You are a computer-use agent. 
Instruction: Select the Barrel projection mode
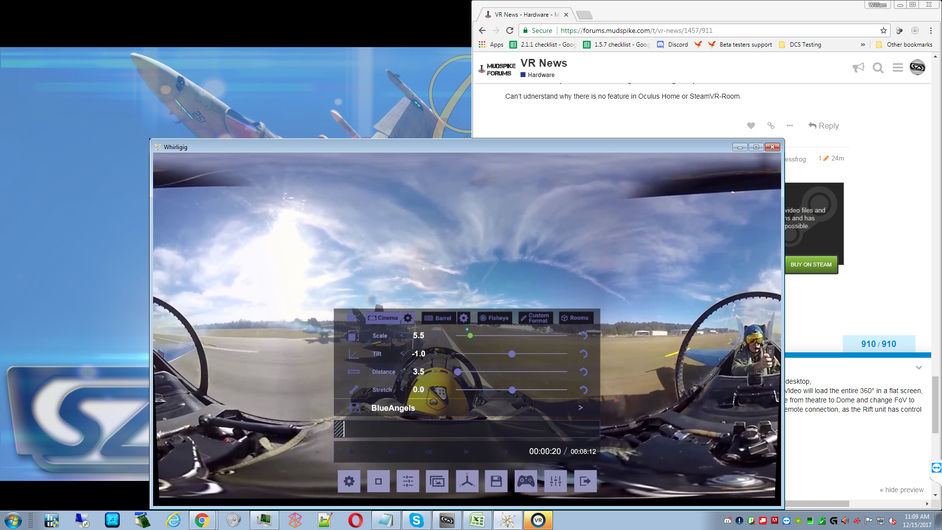point(439,318)
